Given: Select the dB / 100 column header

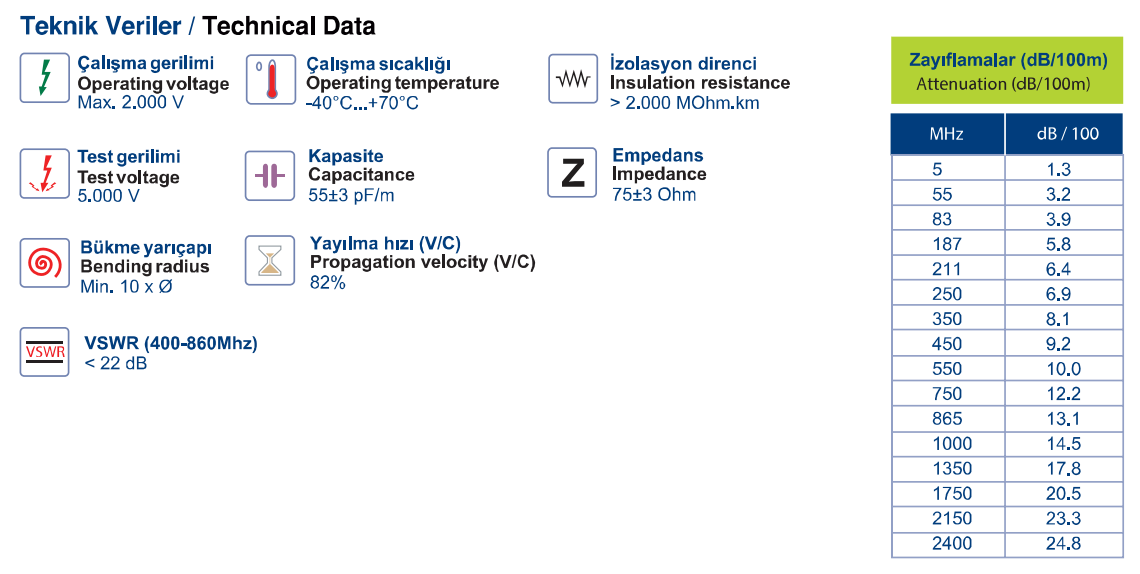Looking at the screenshot, I should click(1064, 134).
